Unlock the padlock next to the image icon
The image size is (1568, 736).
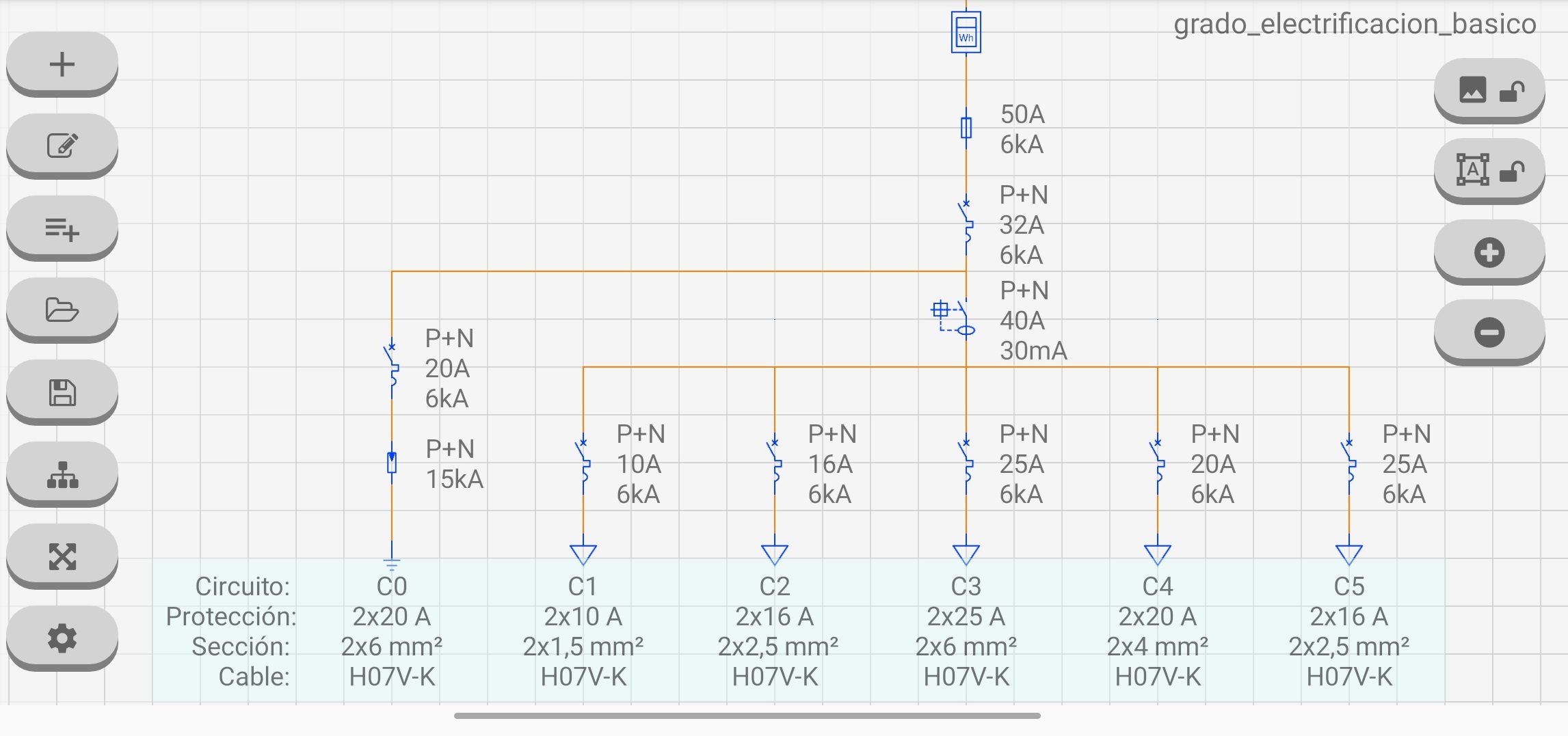click(1513, 91)
